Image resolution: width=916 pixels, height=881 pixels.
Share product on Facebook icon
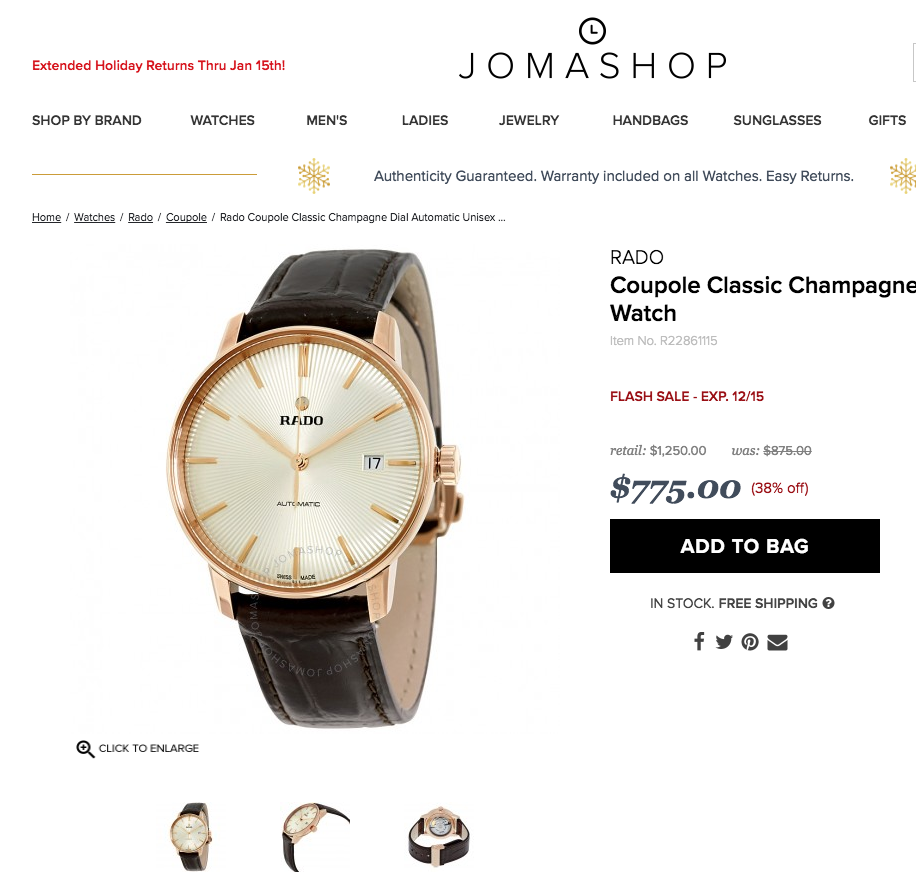[699, 641]
